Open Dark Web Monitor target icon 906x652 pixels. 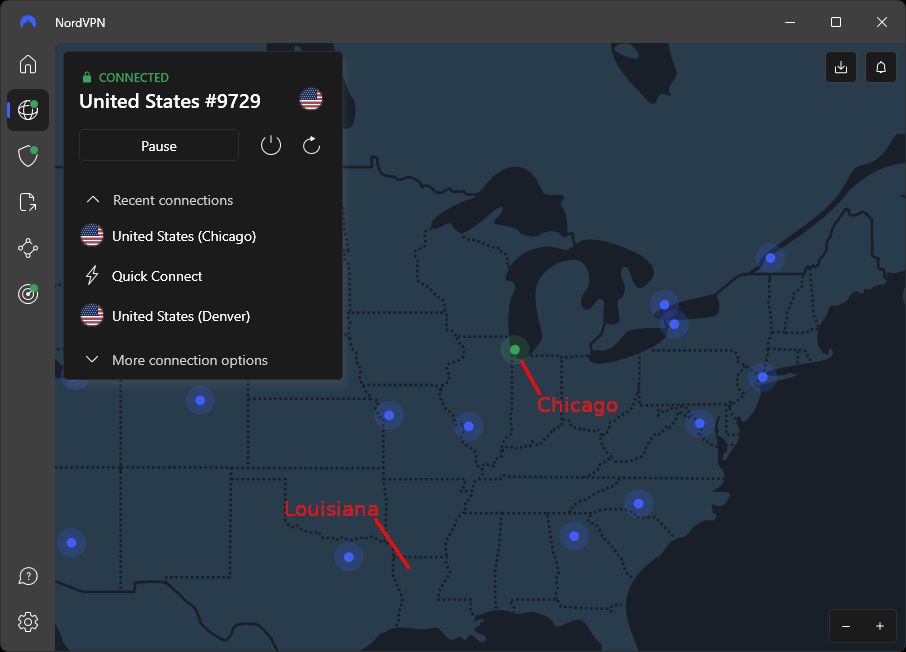click(28, 294)
